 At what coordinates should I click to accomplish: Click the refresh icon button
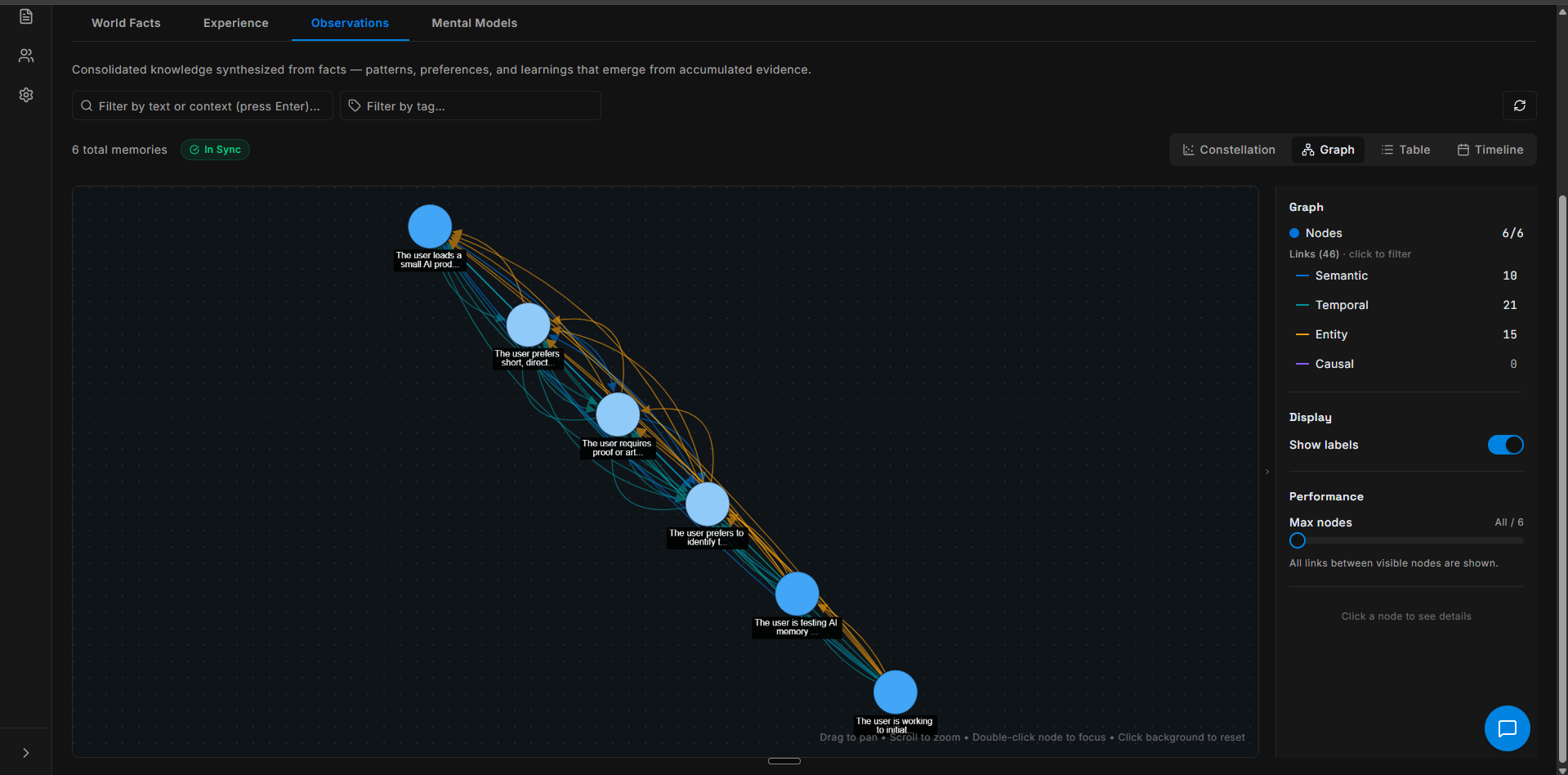1520,105
